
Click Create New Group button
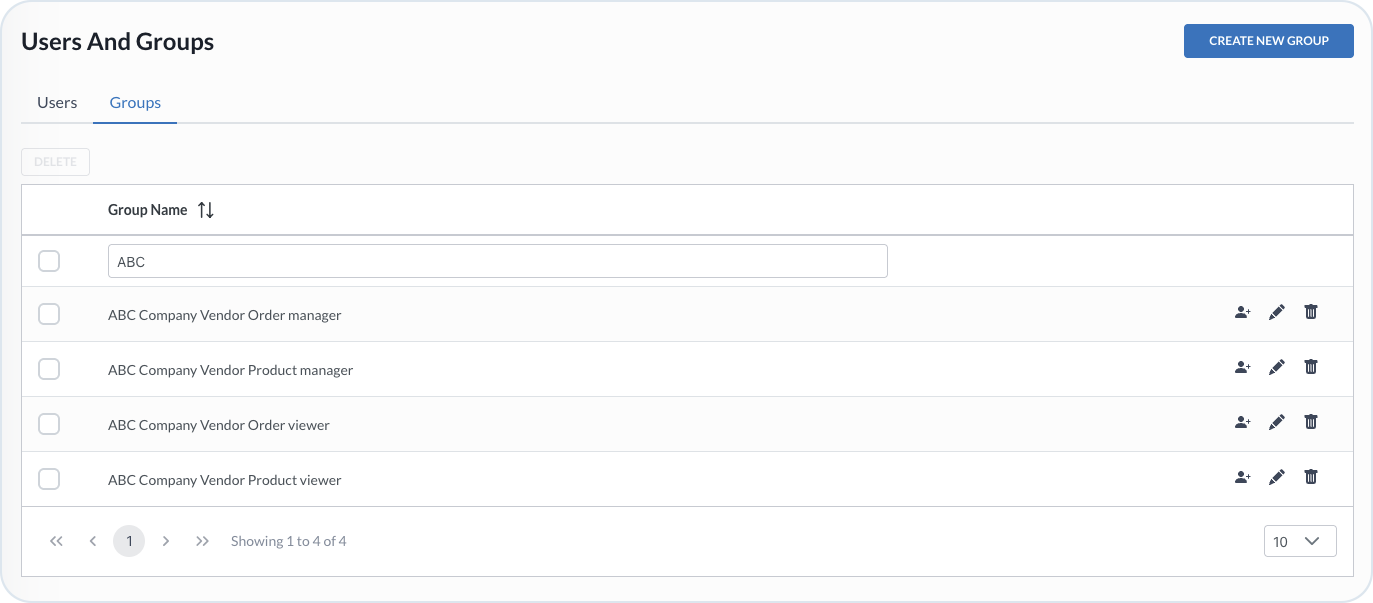pos(1268,41)
